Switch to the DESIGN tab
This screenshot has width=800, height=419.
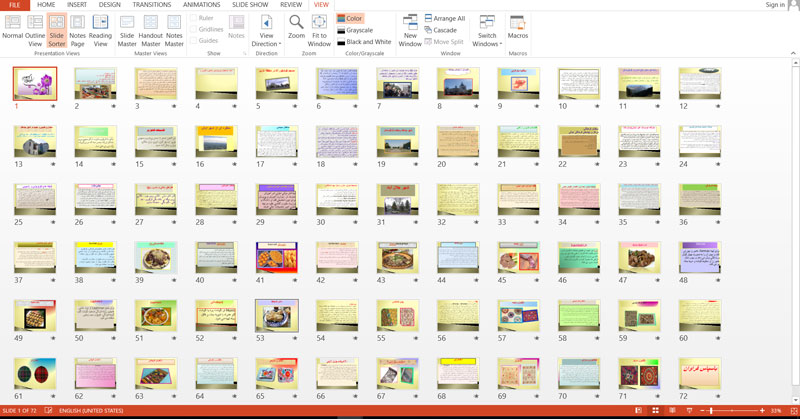click(x=110, y=5)
